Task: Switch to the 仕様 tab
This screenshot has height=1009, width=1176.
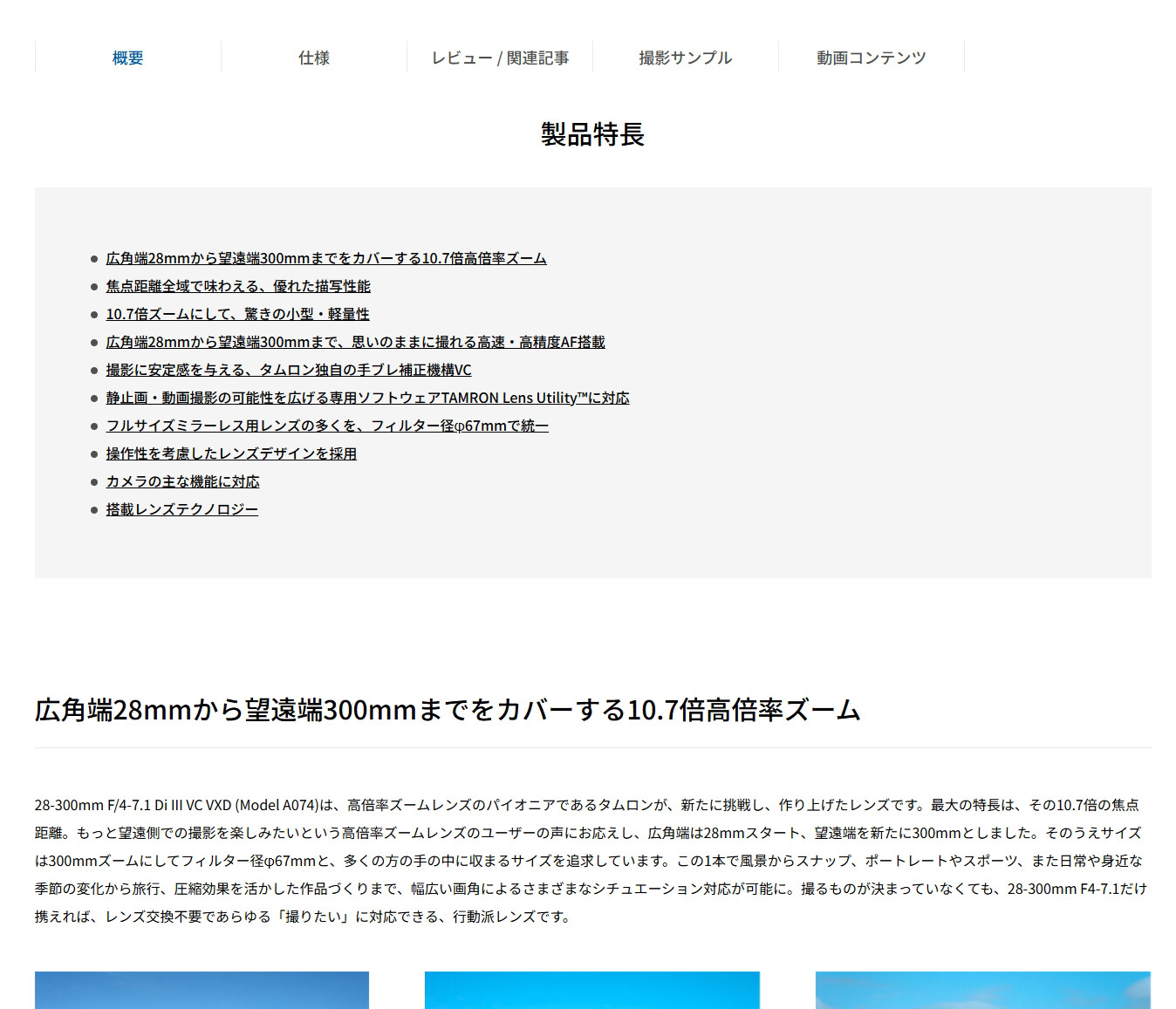Action: coord(314,58)
